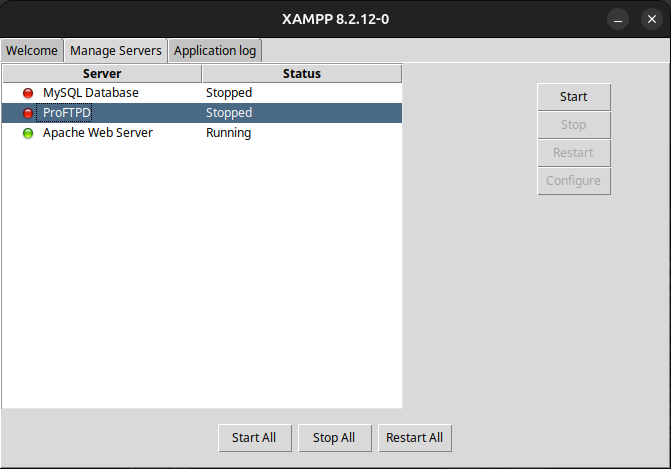Screen dimensions: 671x469
Task: Click the Running status of Apache
Action: click(228, 133)
